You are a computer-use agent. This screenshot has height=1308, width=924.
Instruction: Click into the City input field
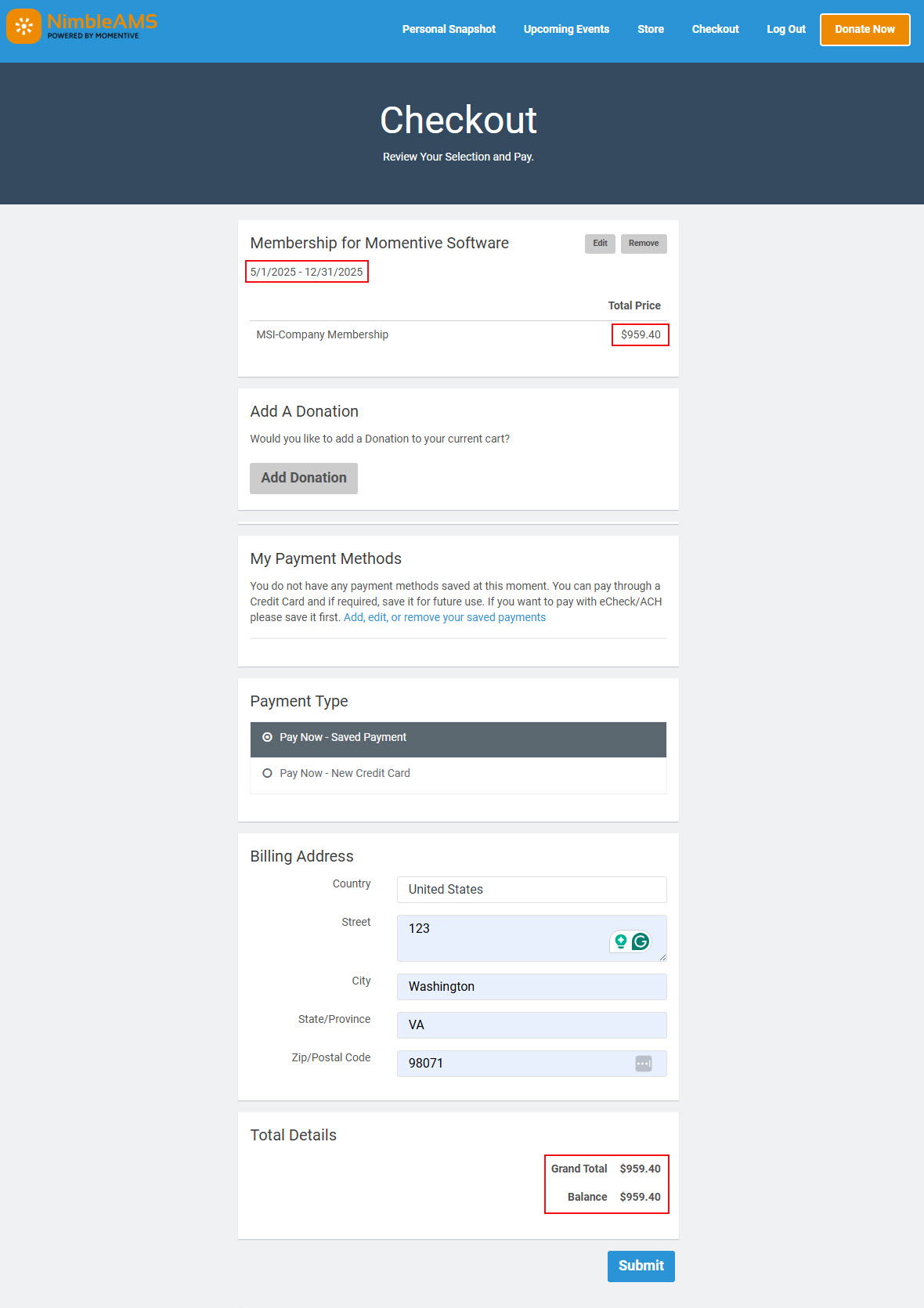[x=531, y=987]
